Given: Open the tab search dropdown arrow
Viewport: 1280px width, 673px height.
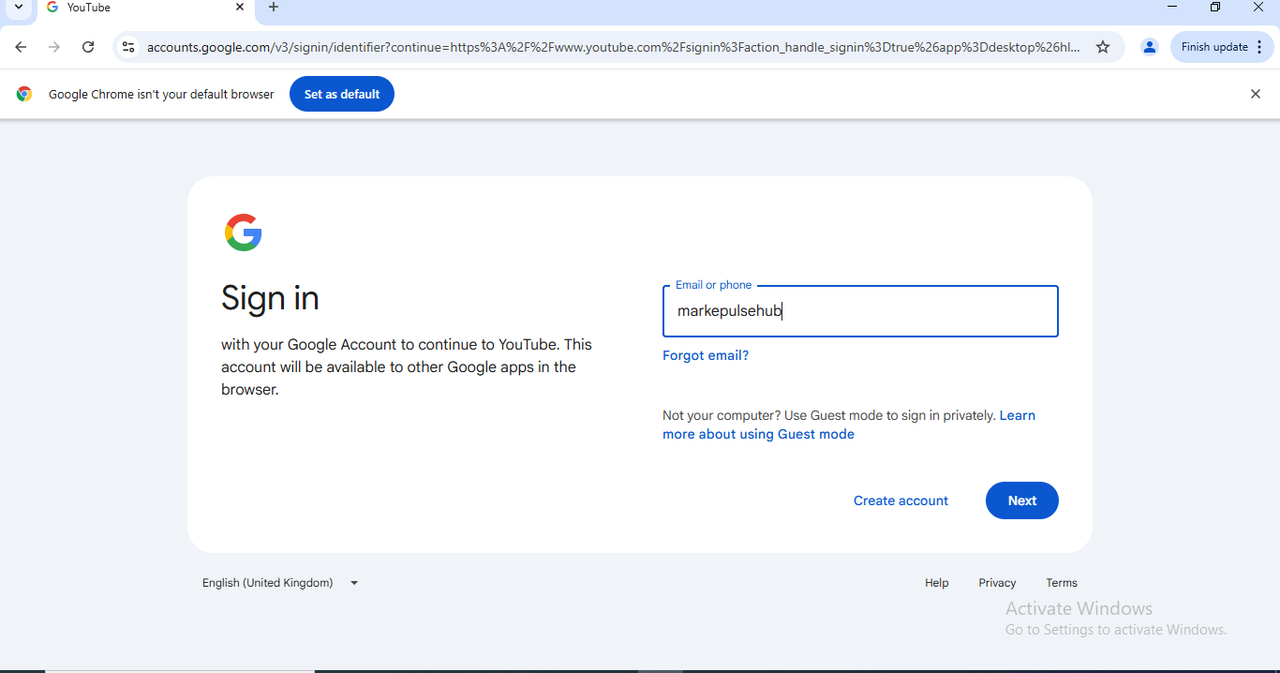Looking at the screenshot, I should tap(18, 7).
